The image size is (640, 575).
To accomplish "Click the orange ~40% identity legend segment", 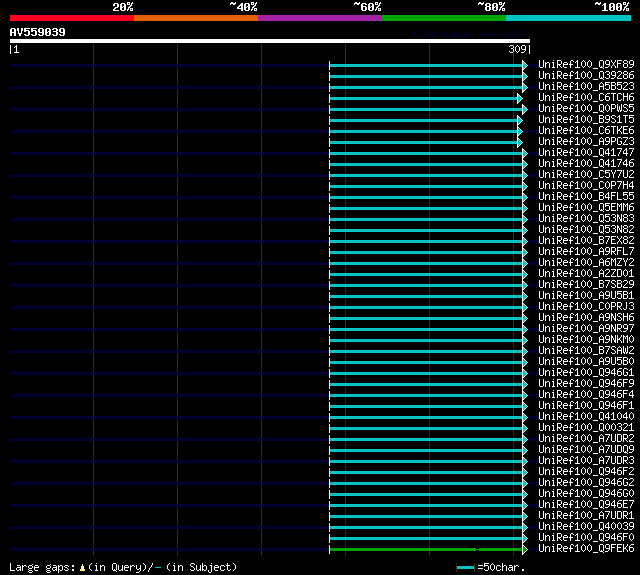I will click(x=196, y=18).
